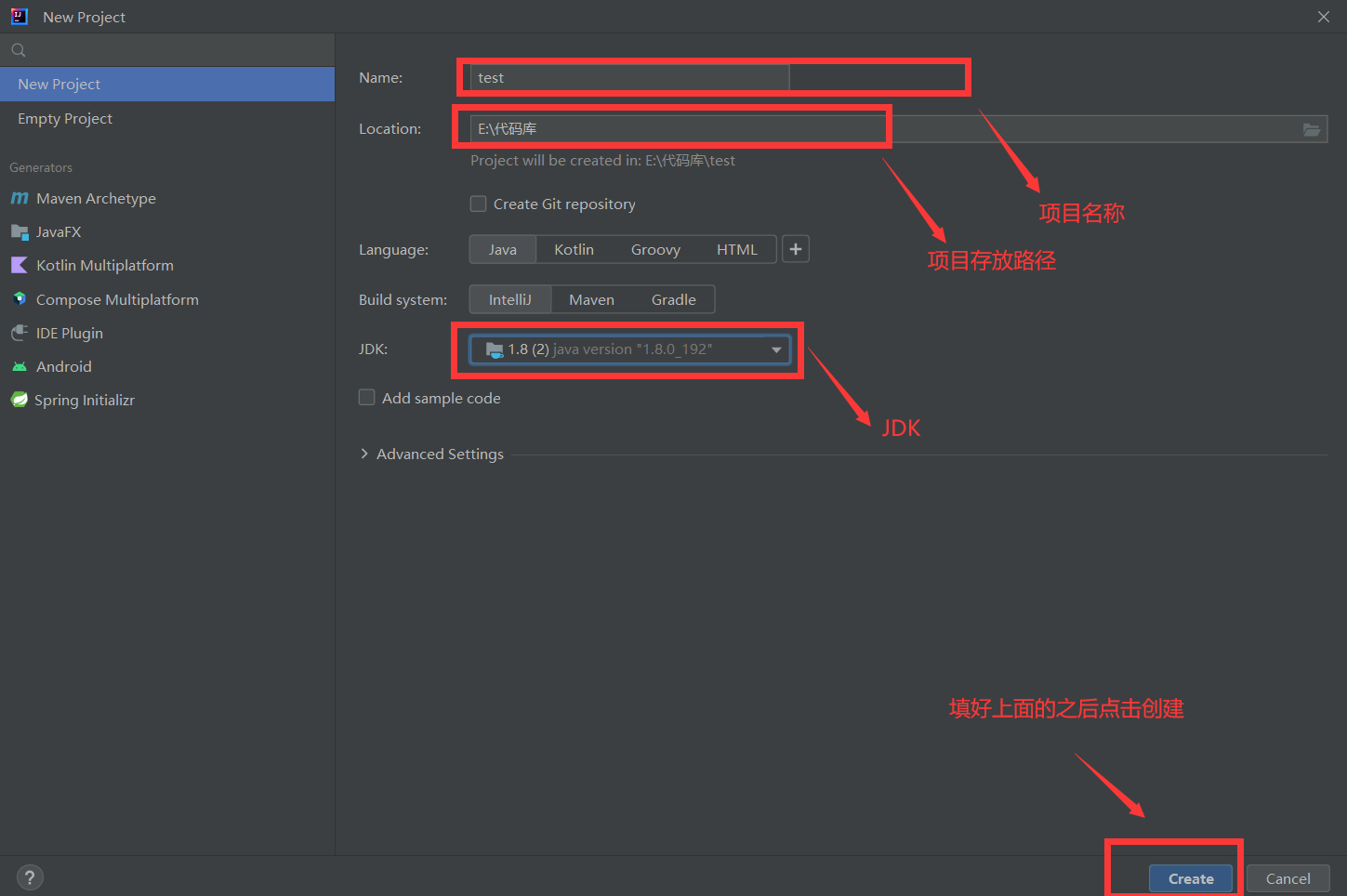Choose IntelliJ build system

(x=510, y=299)
